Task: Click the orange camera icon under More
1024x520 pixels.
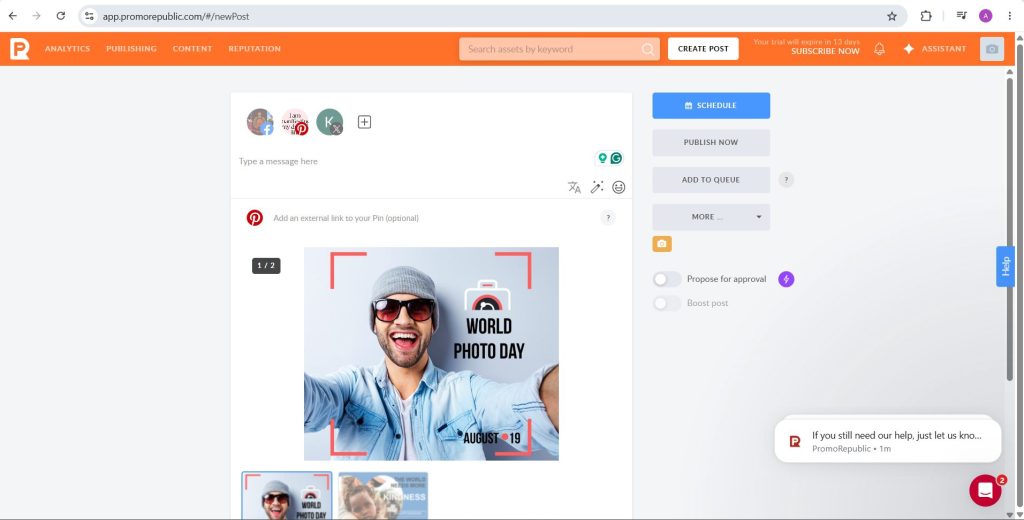Action: click(x=662, y=244)
